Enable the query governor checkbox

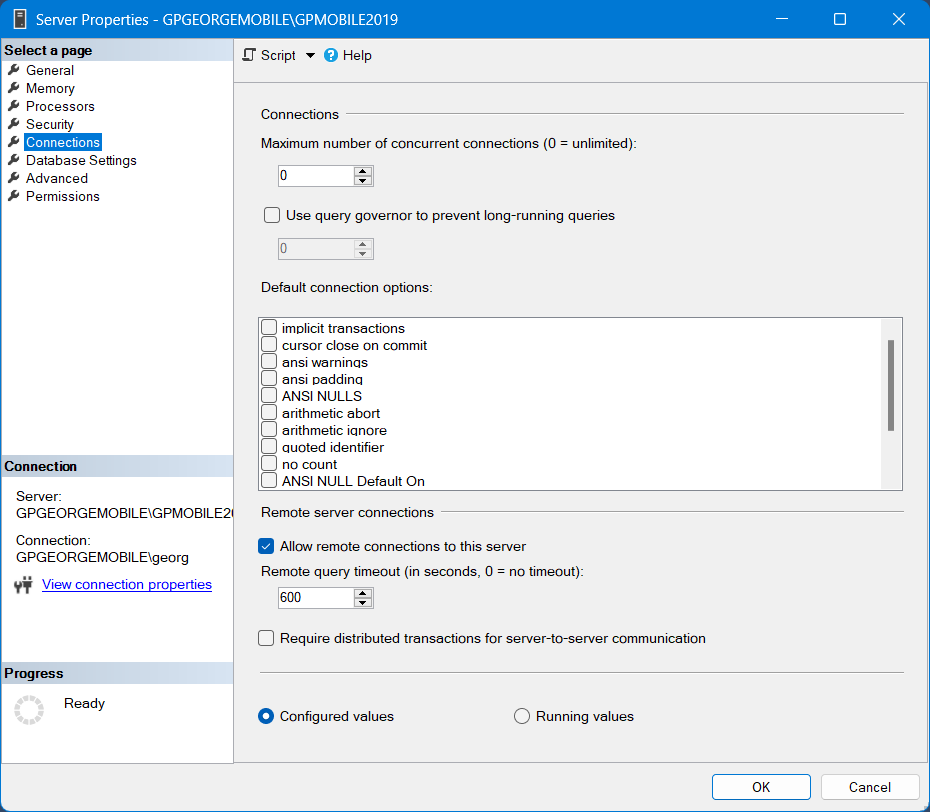click(x=271, y=214)
